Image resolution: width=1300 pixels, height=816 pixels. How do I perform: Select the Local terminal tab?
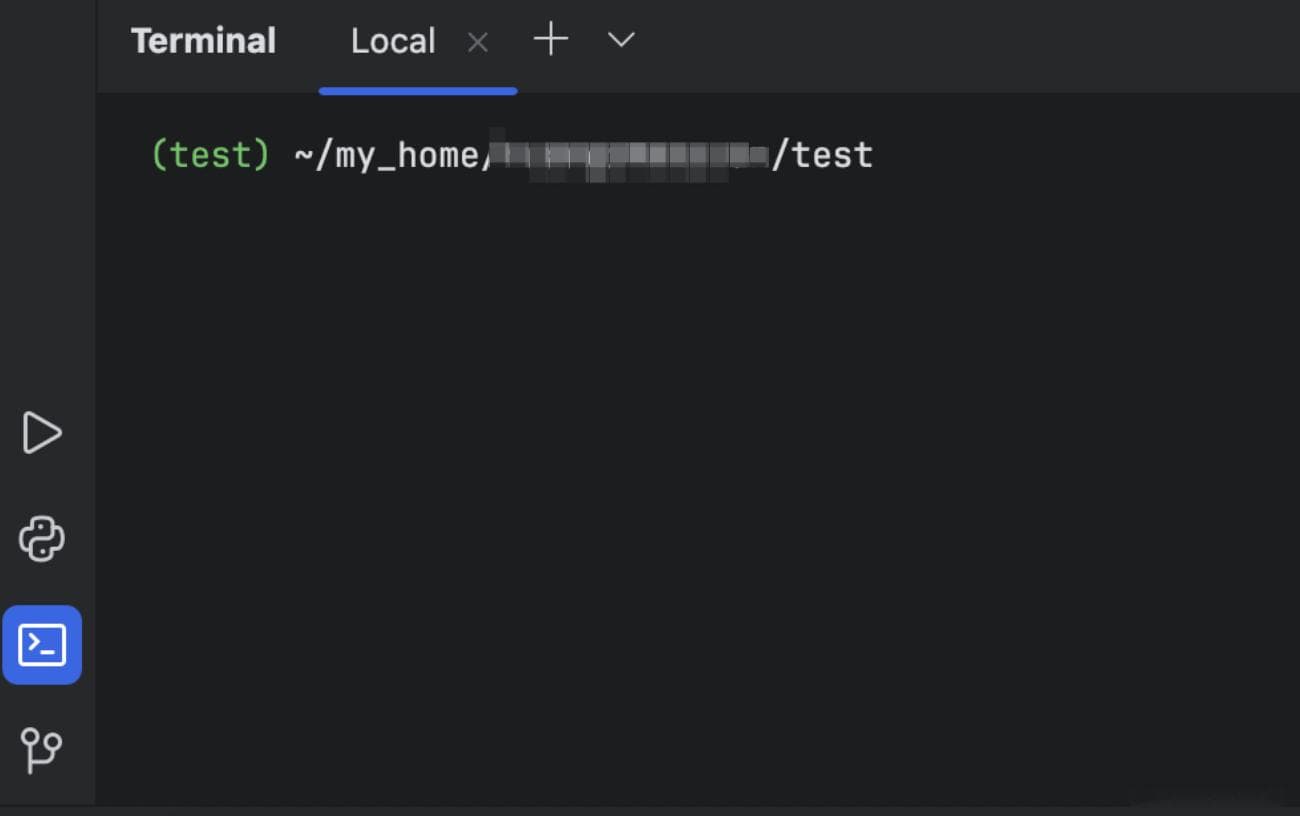(x=393, y=41)
